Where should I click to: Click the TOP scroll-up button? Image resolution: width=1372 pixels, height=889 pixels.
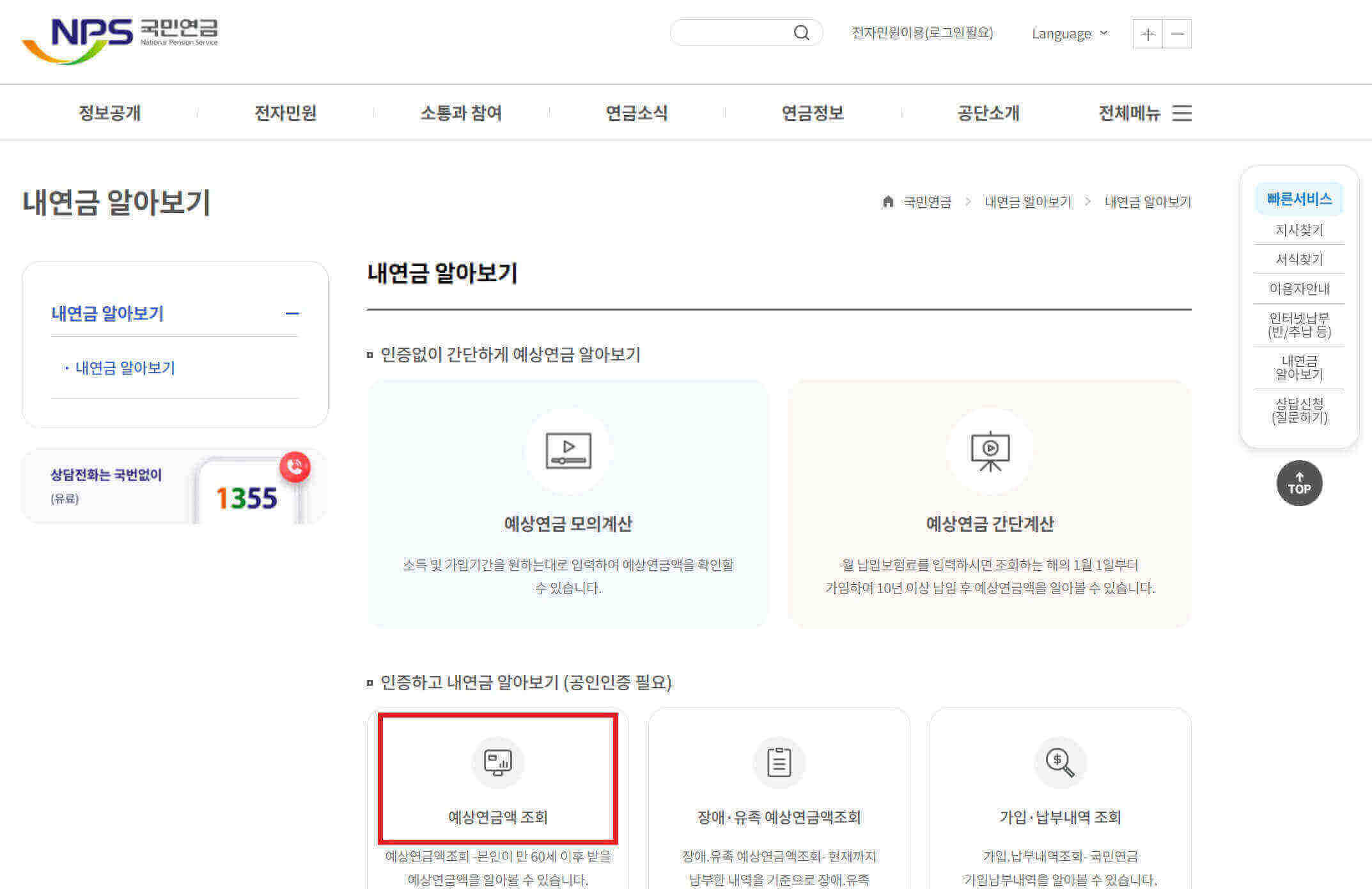(x=1299, y=483)
